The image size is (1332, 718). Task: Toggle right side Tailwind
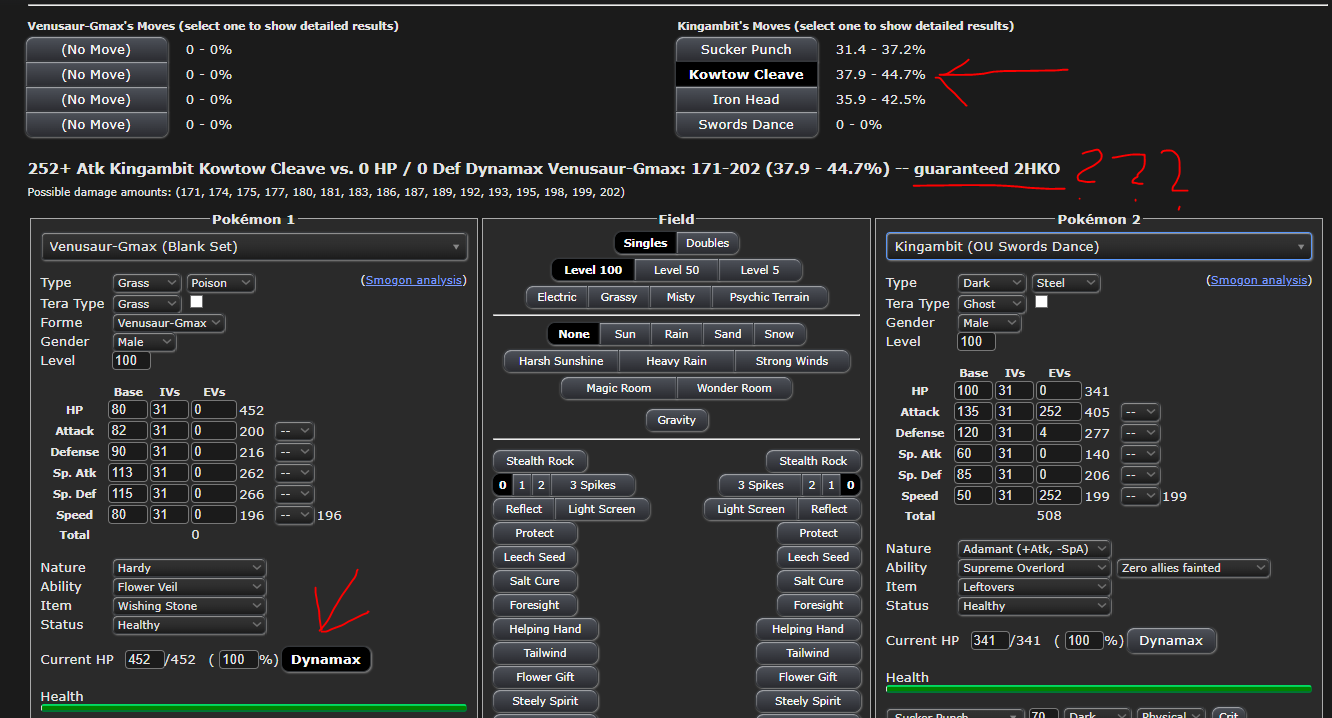click(x=808, y=653)
